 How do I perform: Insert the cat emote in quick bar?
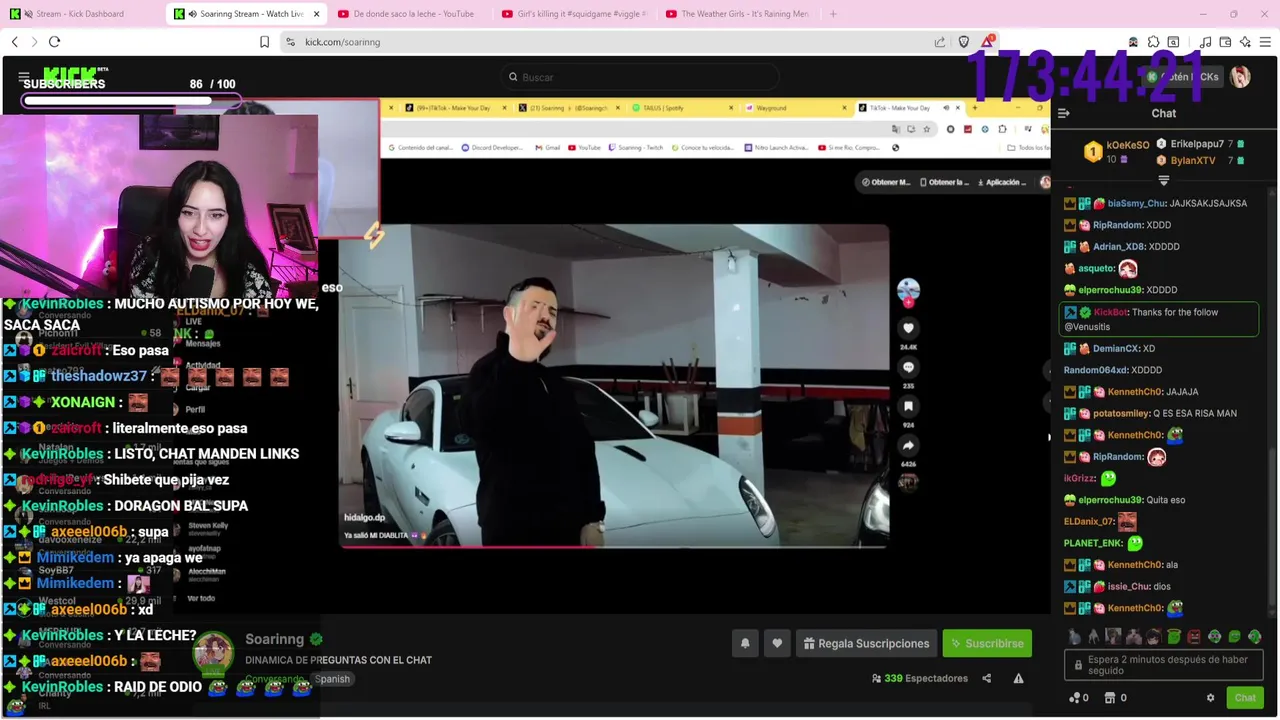coord(1074,636)
